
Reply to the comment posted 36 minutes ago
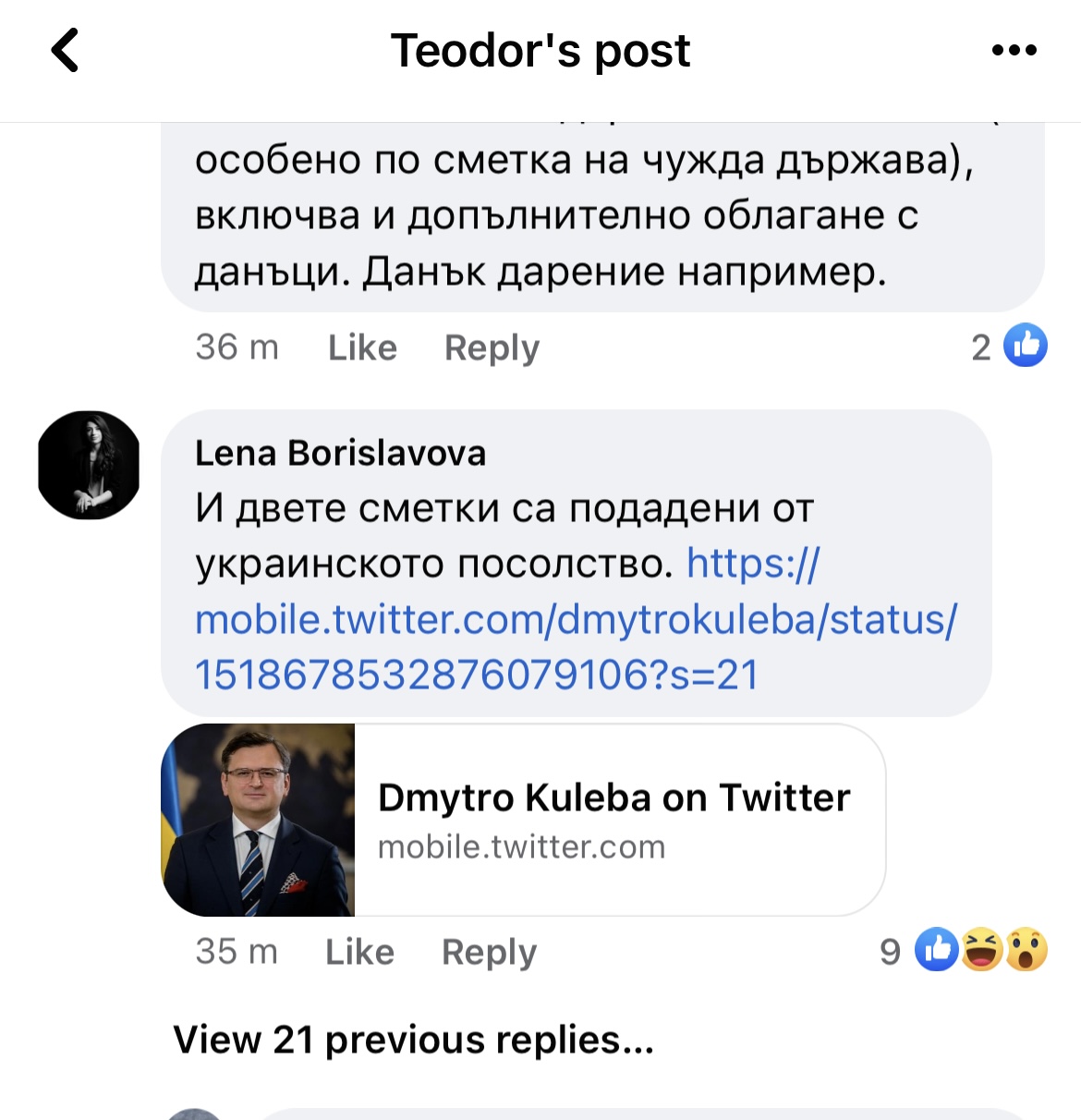492,347
